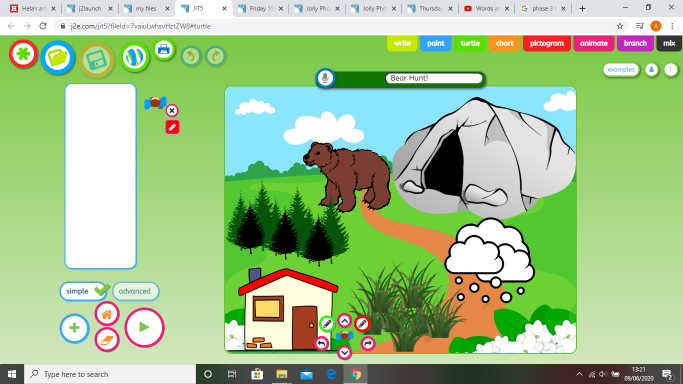Send turtle home with the house icon

[107, 314]
